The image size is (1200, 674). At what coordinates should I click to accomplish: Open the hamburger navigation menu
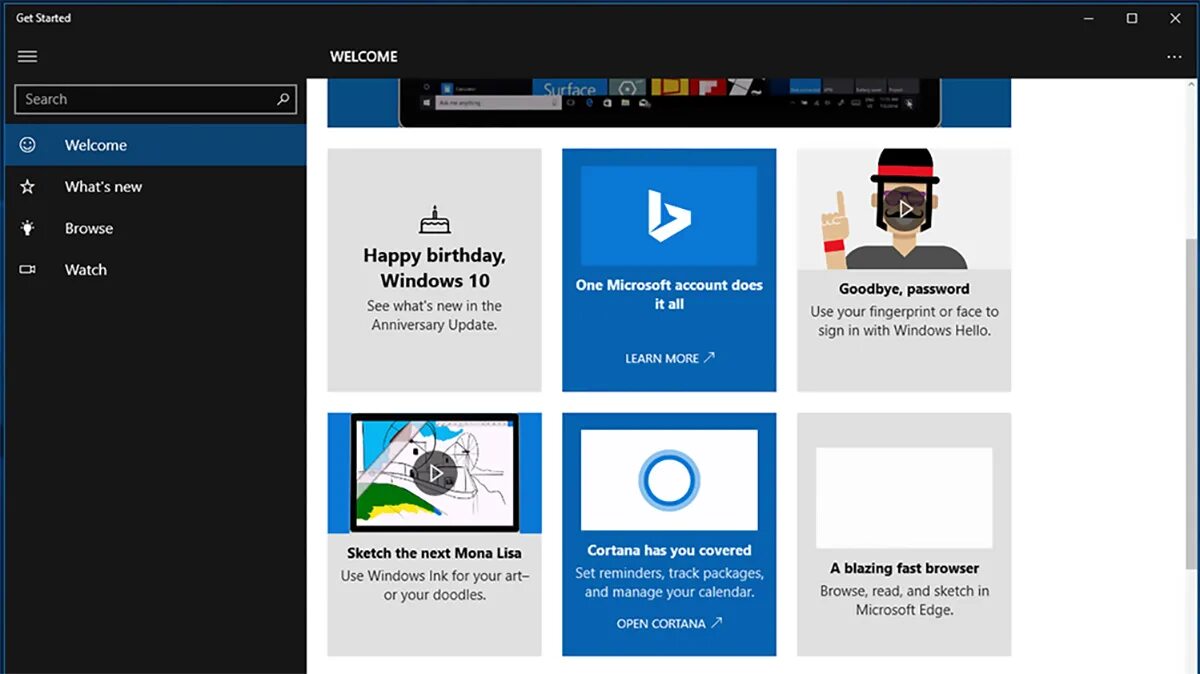28,57
